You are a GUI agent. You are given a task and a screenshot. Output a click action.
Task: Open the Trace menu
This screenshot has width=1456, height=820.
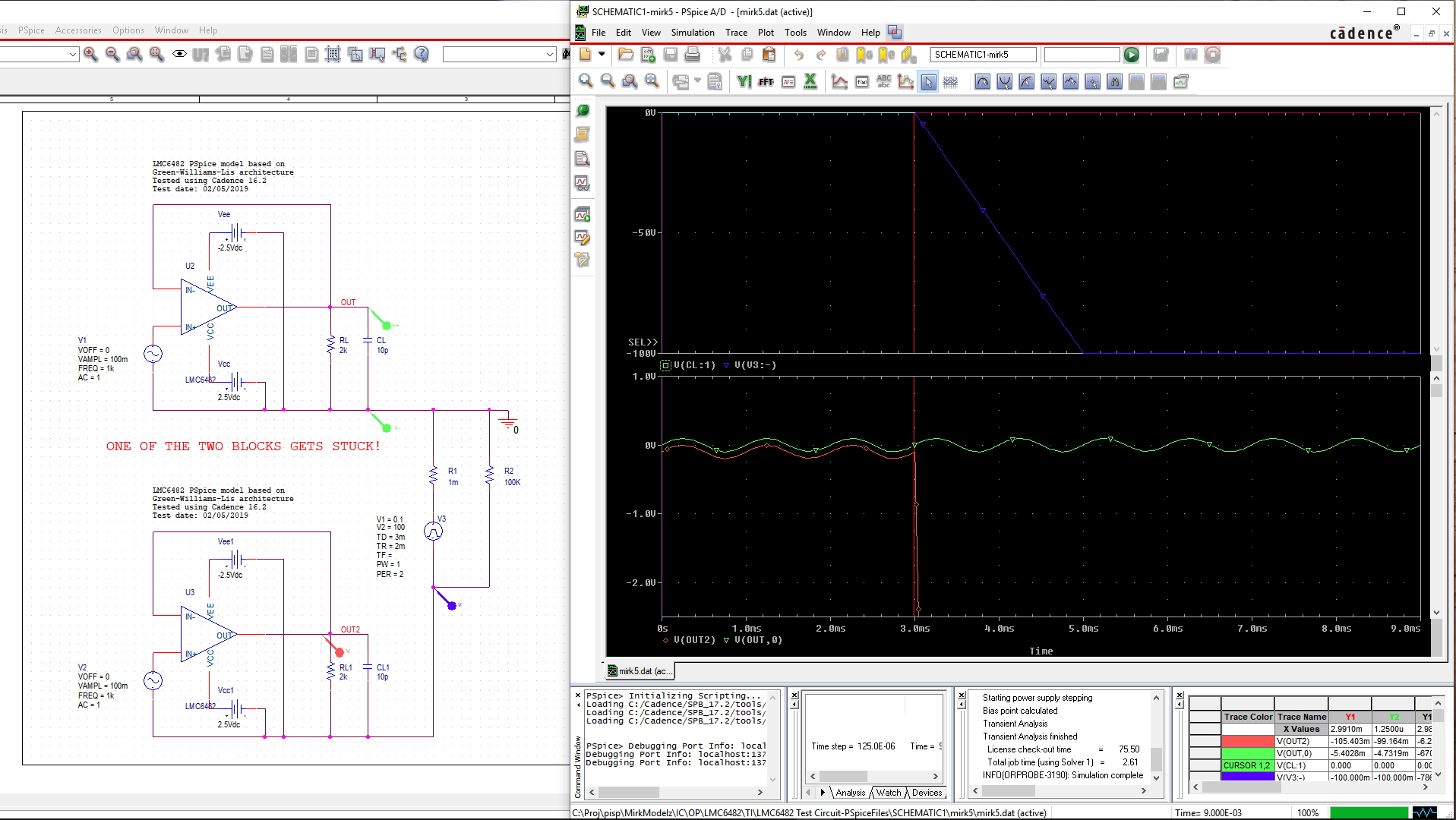click(x=736, y=33)
